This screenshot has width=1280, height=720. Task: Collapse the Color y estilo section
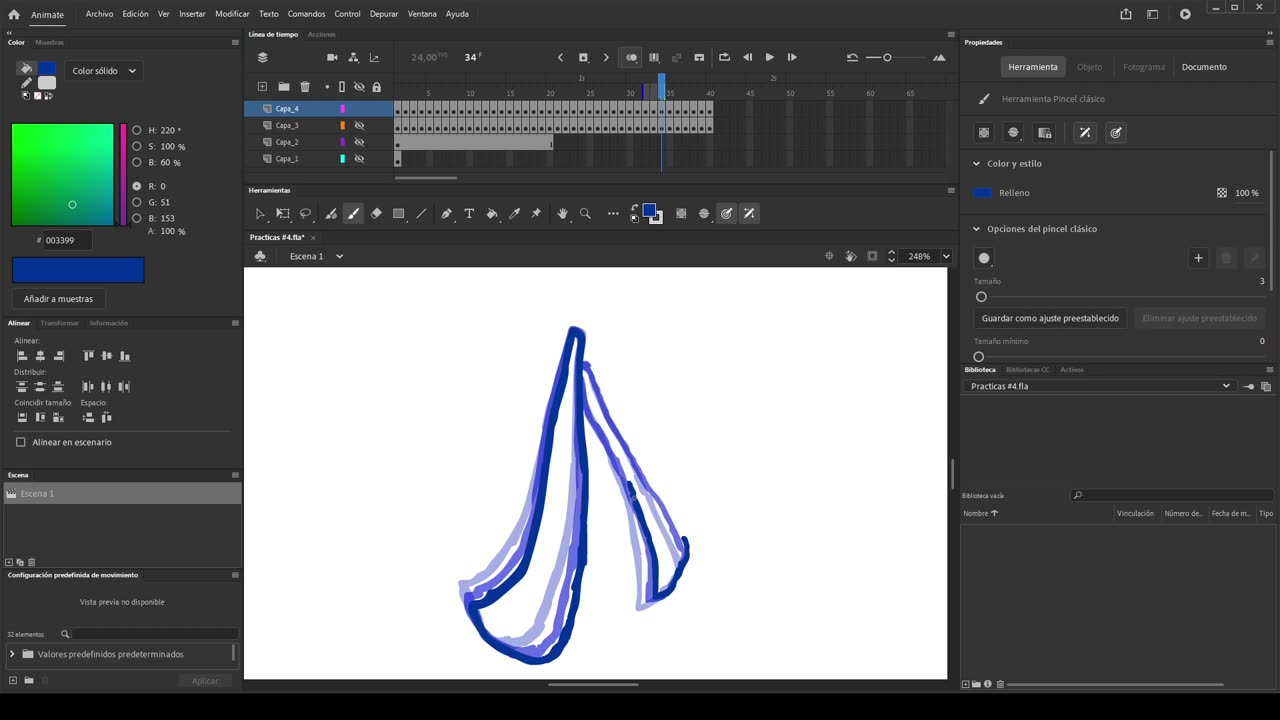[977, 163]
